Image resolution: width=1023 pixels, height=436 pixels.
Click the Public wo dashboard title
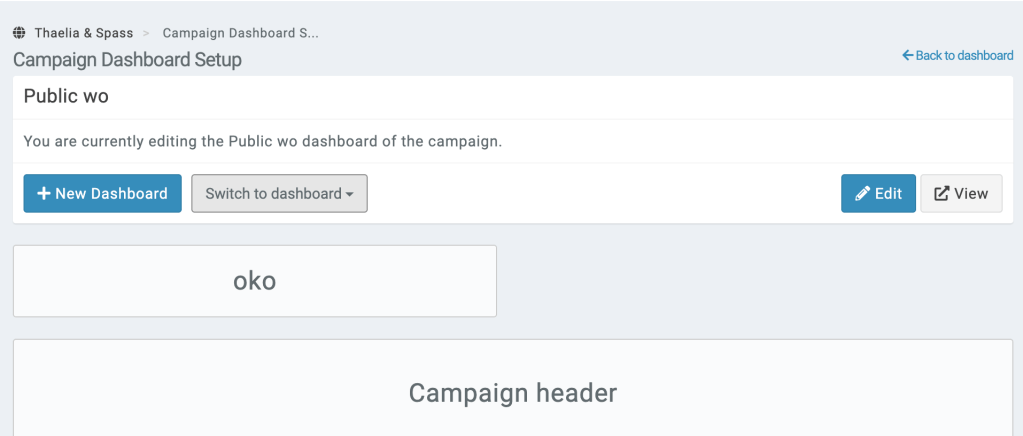(x=66, y=97)
